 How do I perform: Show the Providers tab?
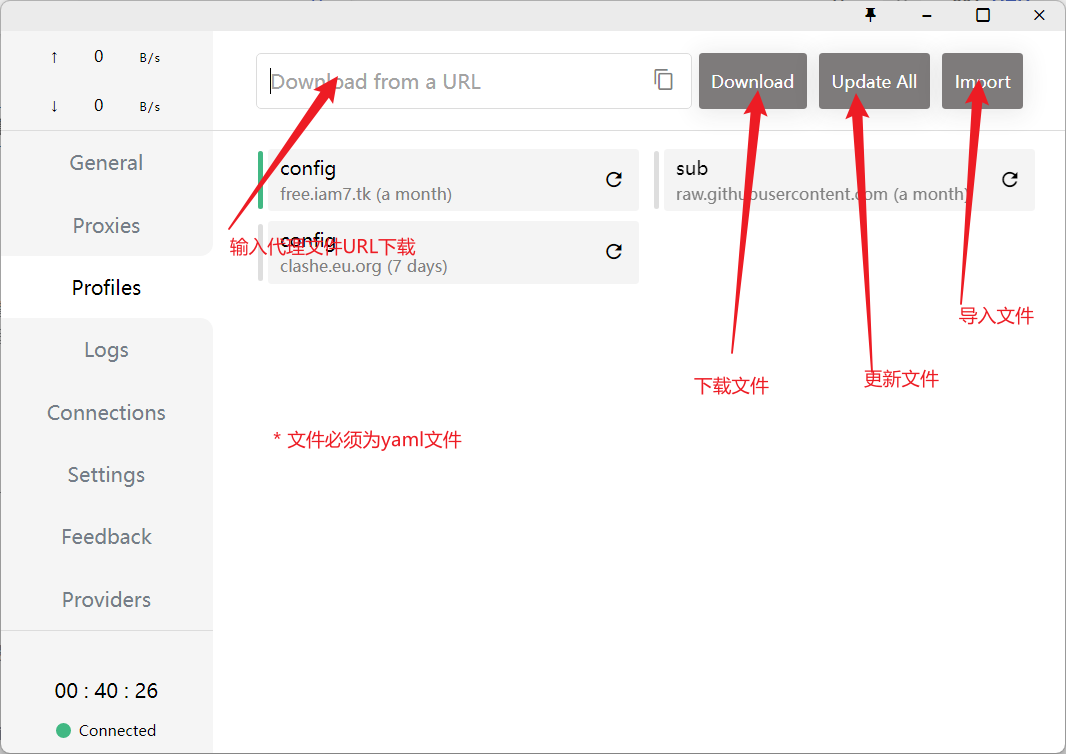coord(106,600)
